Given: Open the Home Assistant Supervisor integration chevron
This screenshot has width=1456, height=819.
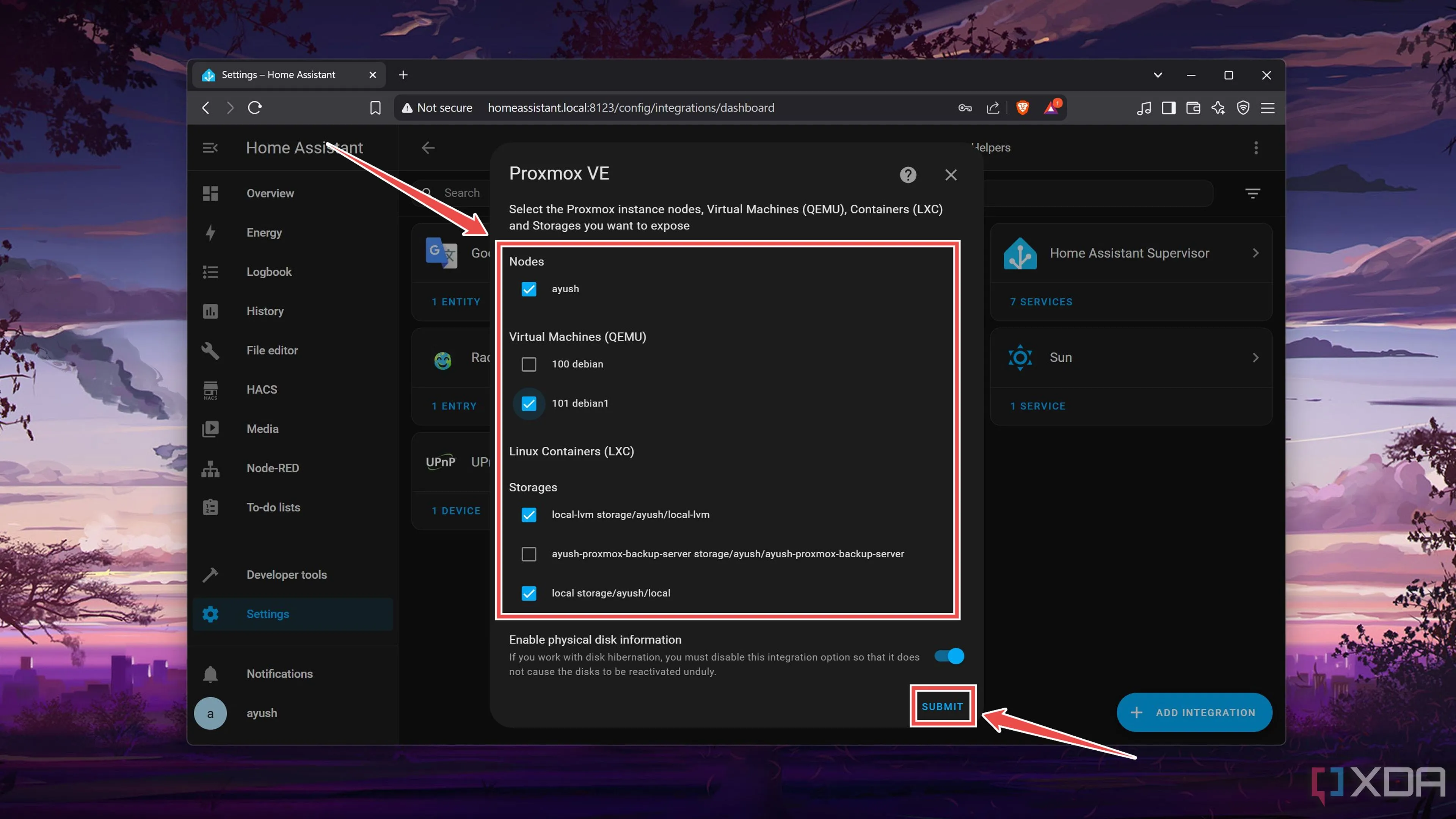Looking at the screenshot, I should click(x=1255, y=253).
